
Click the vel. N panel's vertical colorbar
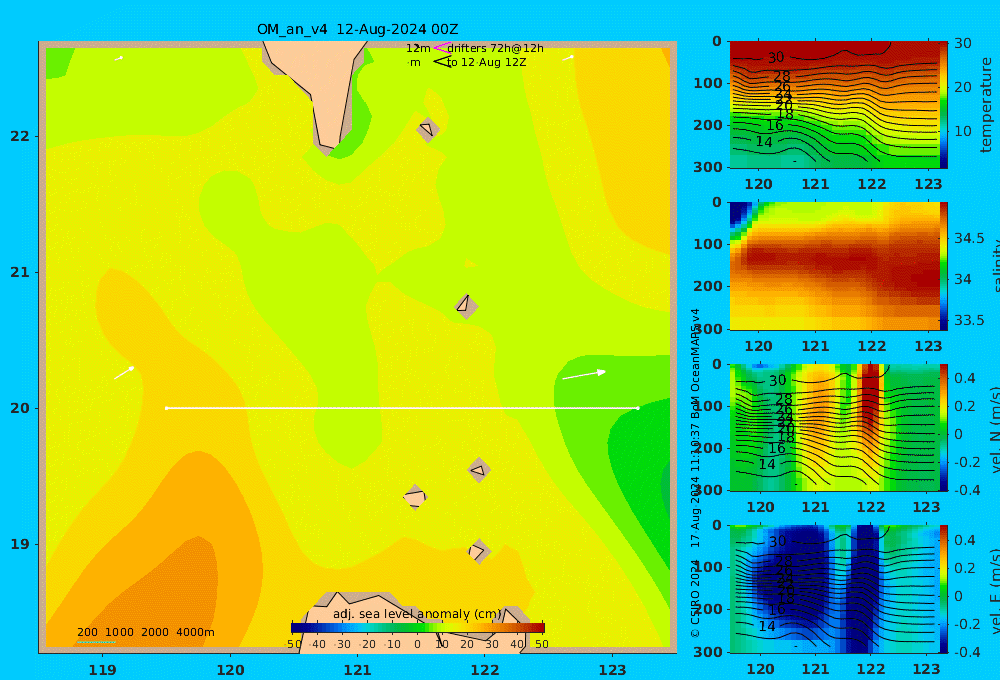944,427
